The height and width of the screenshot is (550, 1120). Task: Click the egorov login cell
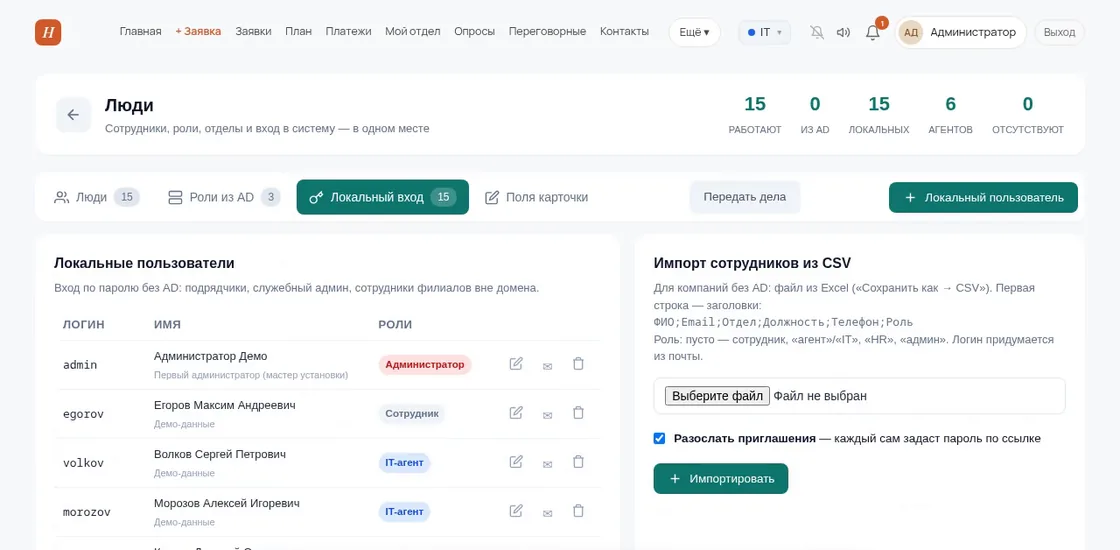[84, 414]
